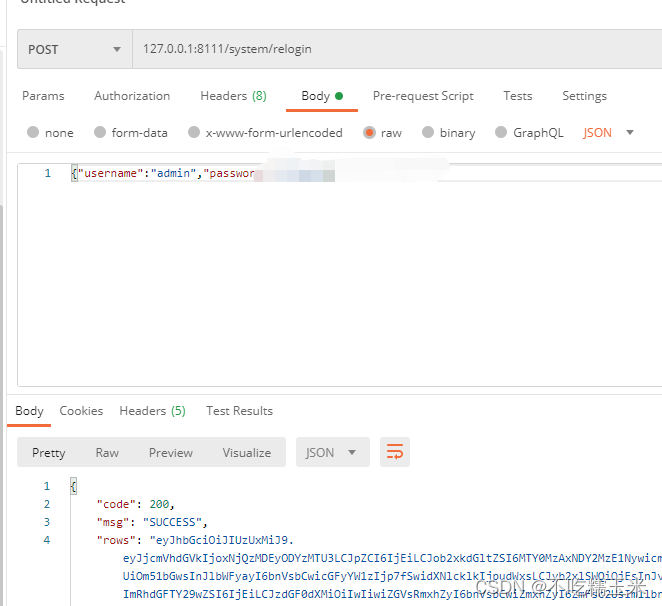
Task: Select the form-data radio button
Action: click(100, 132)
